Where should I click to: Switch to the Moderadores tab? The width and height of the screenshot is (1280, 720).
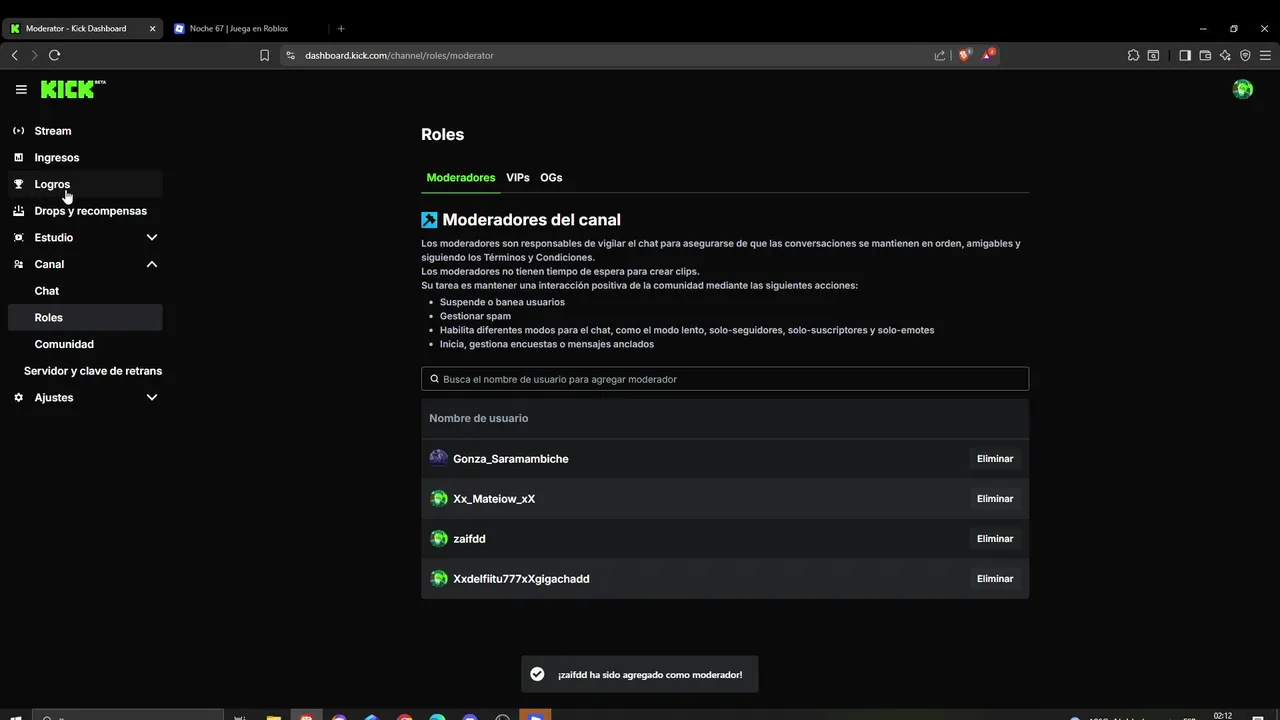[x=461, y=177]
